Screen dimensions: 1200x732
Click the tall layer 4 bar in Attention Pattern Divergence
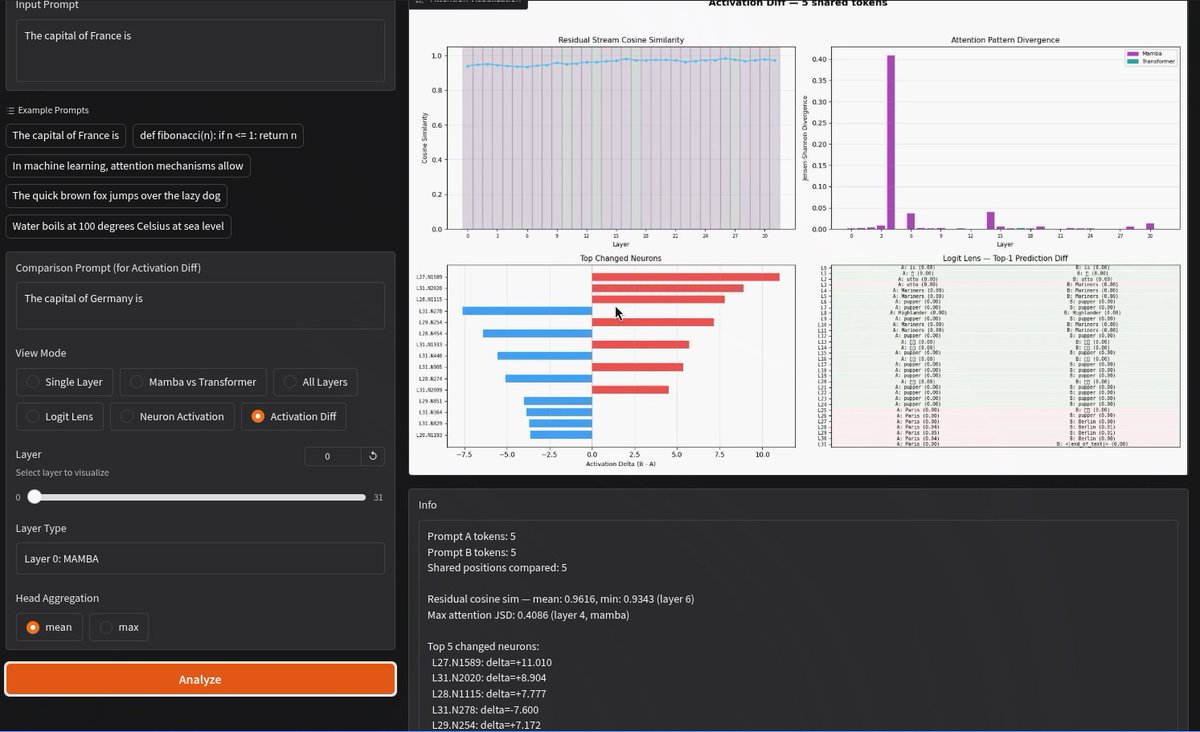(890, 142)
